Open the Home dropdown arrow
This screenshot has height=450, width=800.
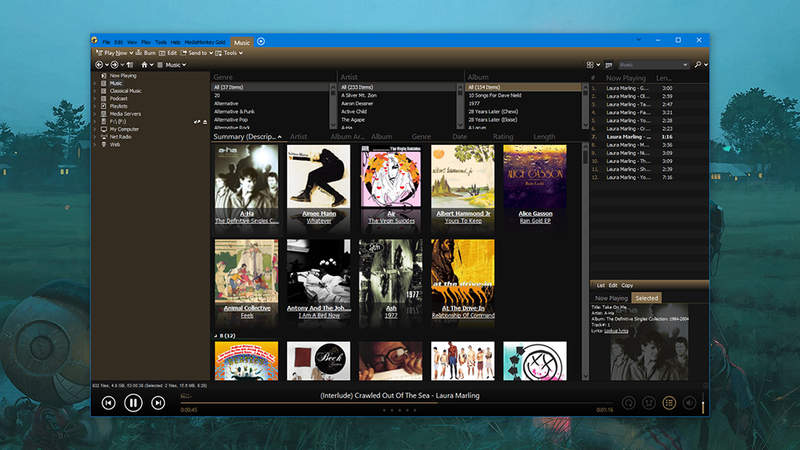152,65
